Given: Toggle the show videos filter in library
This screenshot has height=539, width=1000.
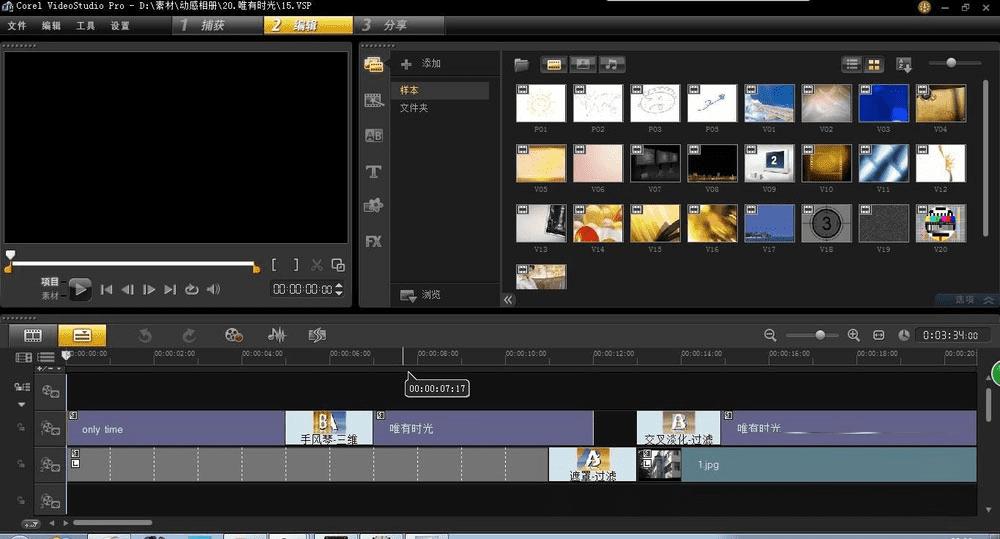Looking at the screenshot, I should [x=554, y=64].
